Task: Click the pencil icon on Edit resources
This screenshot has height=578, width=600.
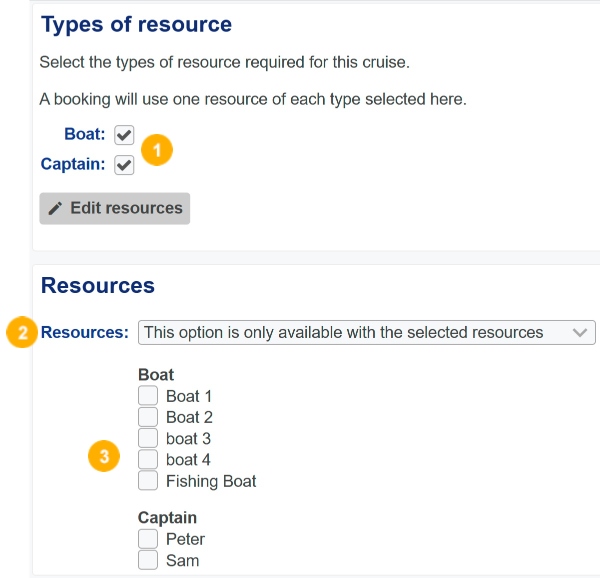Action: point(55,208)
